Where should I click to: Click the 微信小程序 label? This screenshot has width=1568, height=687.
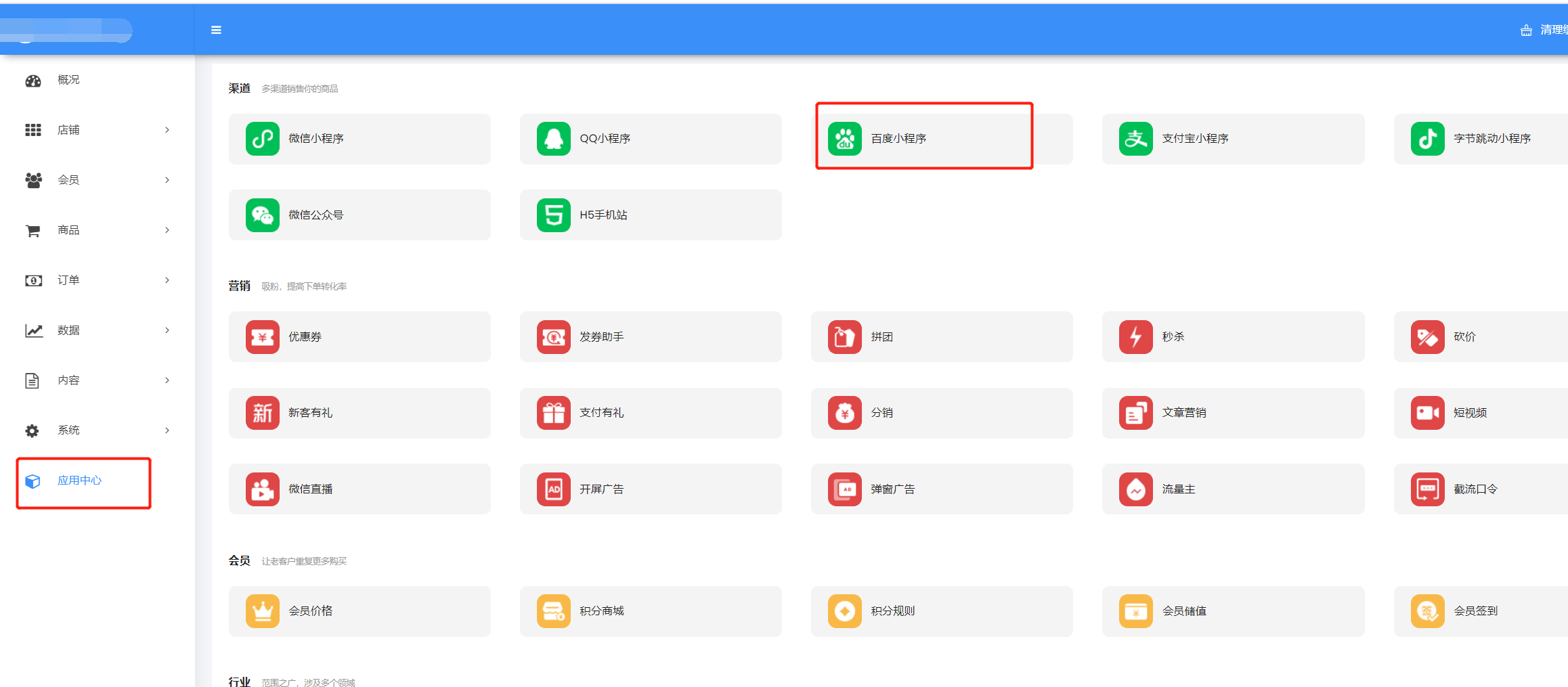316,139
